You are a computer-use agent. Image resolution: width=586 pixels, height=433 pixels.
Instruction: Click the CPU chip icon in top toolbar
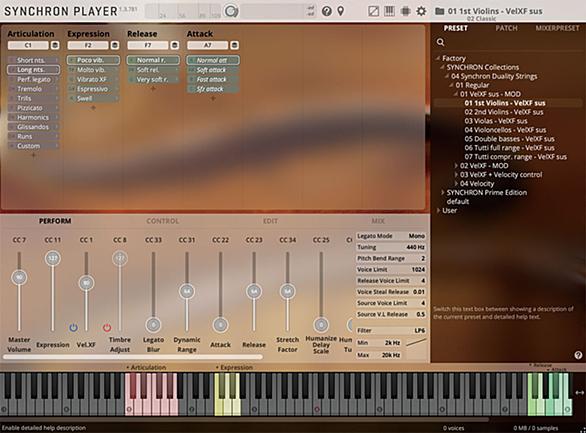point(405,11)
